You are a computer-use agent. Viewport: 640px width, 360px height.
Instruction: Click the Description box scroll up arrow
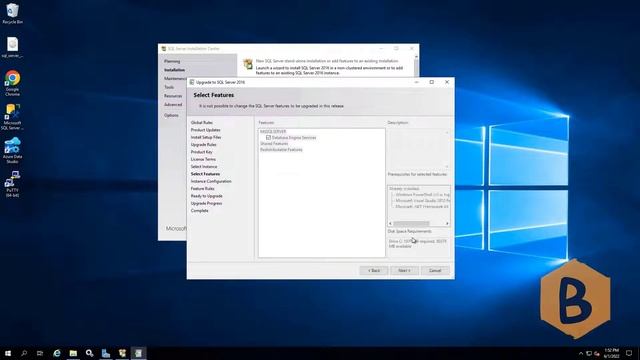[447, 132]
